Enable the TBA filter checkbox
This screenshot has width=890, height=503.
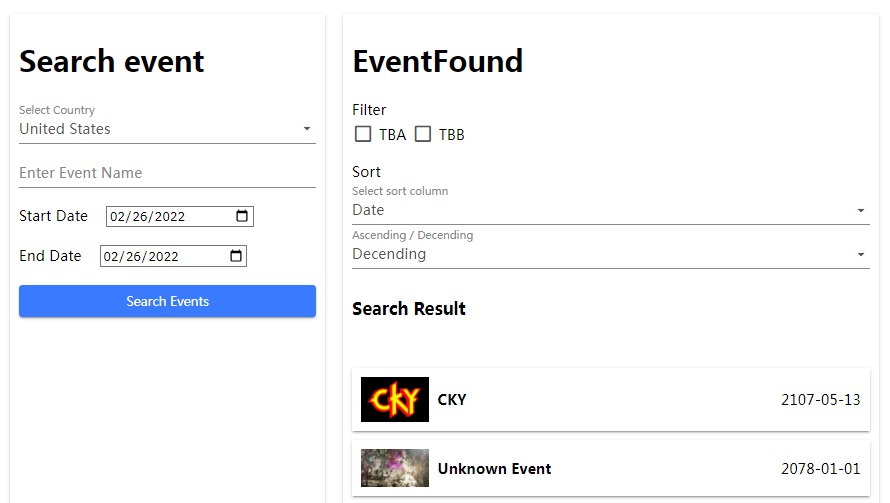363,134
